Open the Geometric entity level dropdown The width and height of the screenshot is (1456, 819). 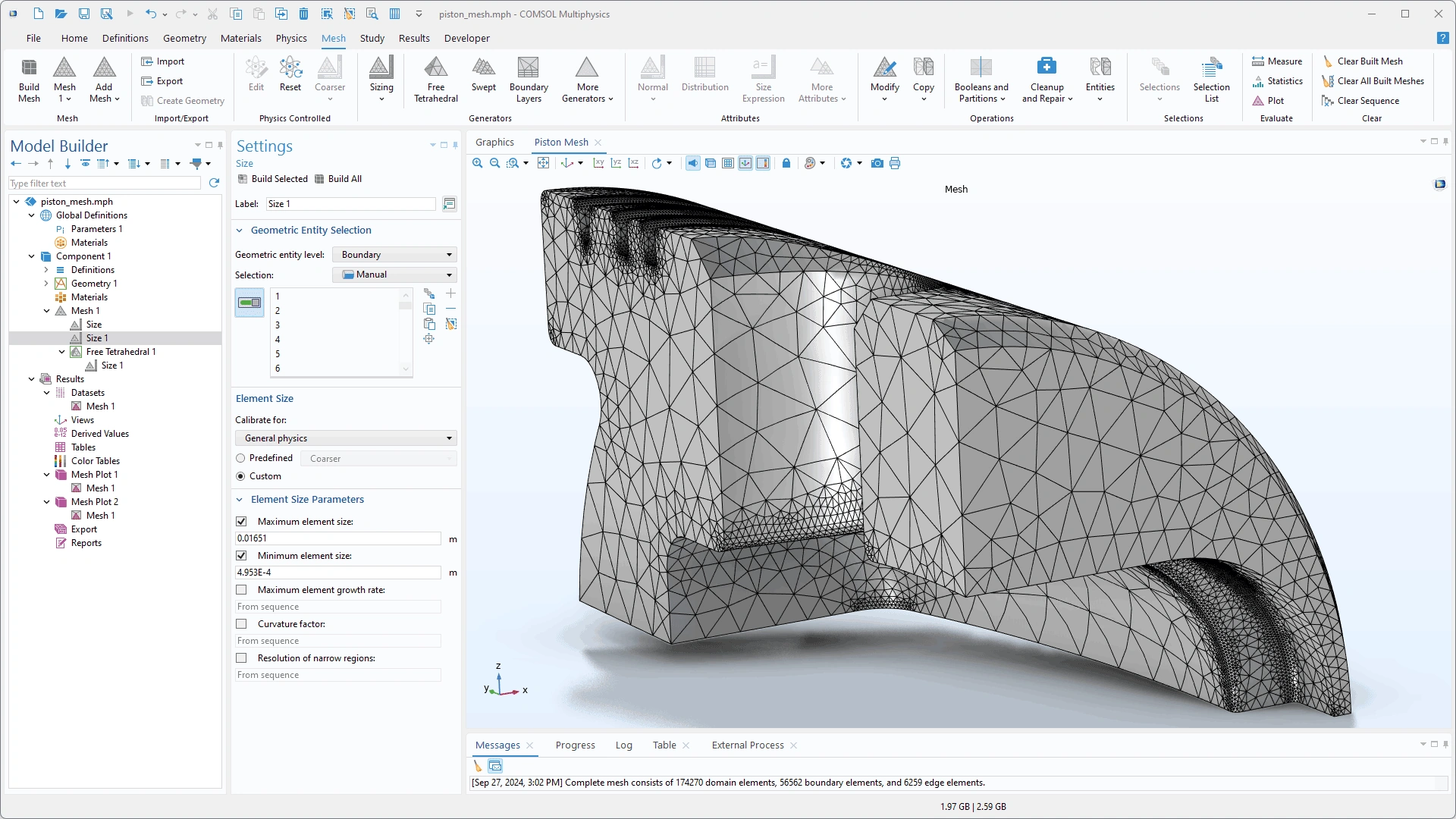395,255
